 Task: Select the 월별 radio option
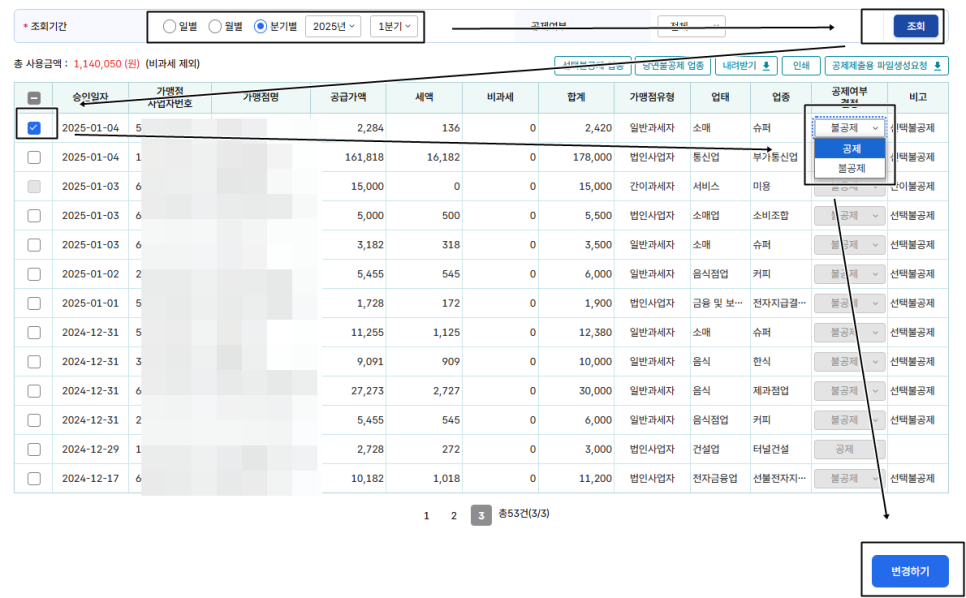pos(215,26)
